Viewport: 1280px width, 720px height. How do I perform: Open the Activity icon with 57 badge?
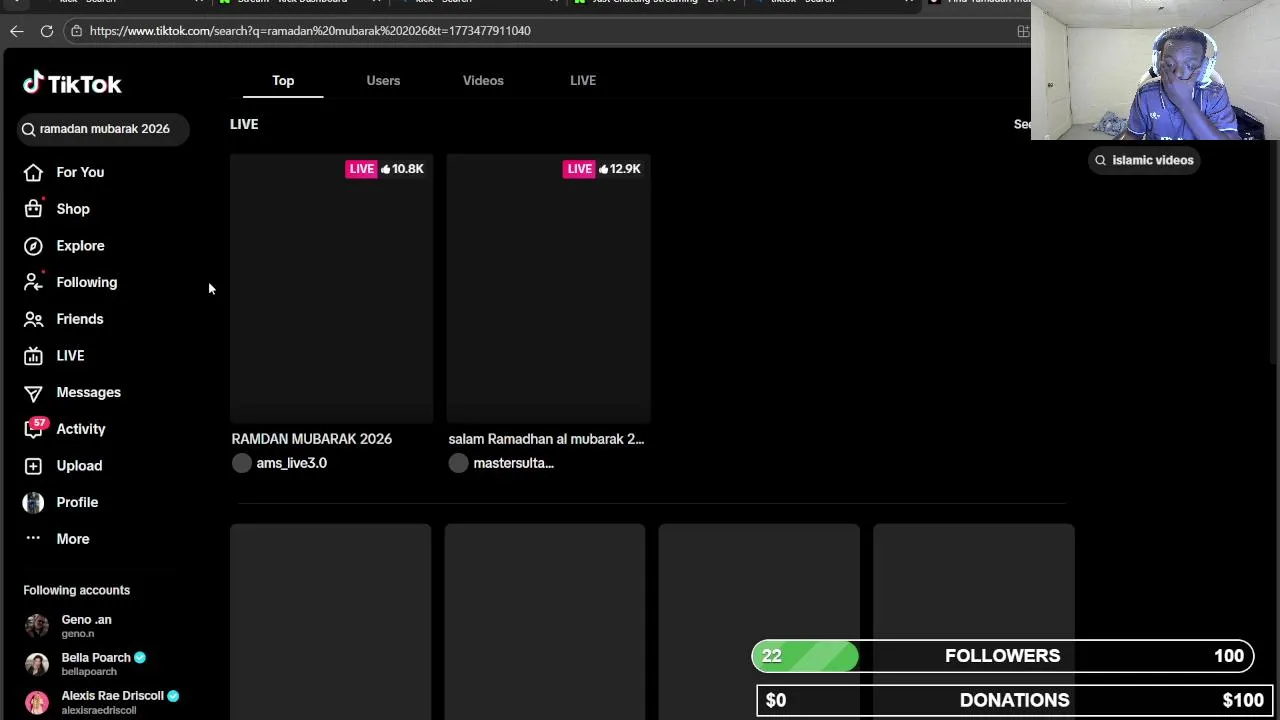[33, 429]
